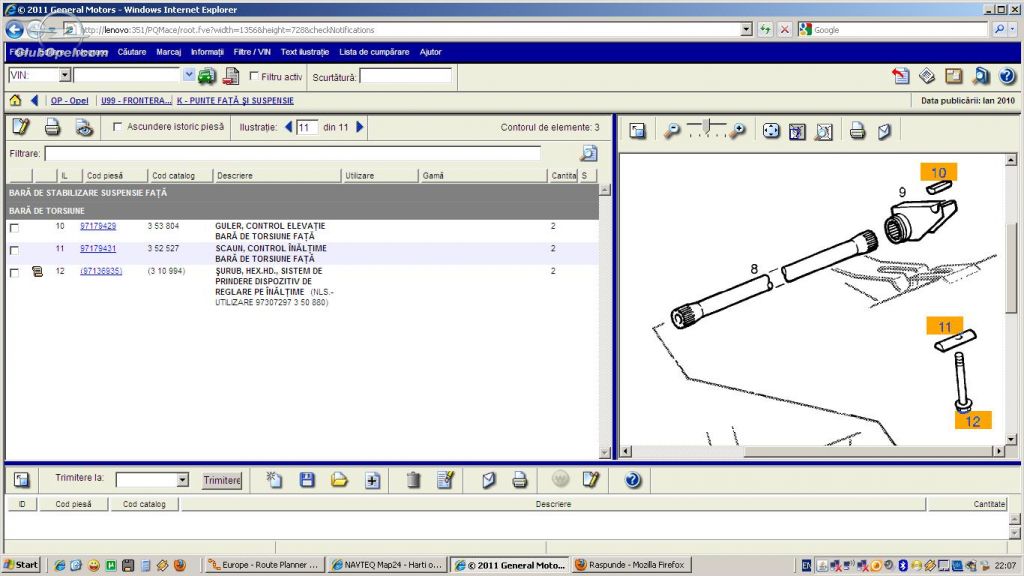The height and width of the screenshot is (576, 1024).
Task: Open the Ajutor menu
Action: [430, 52]
